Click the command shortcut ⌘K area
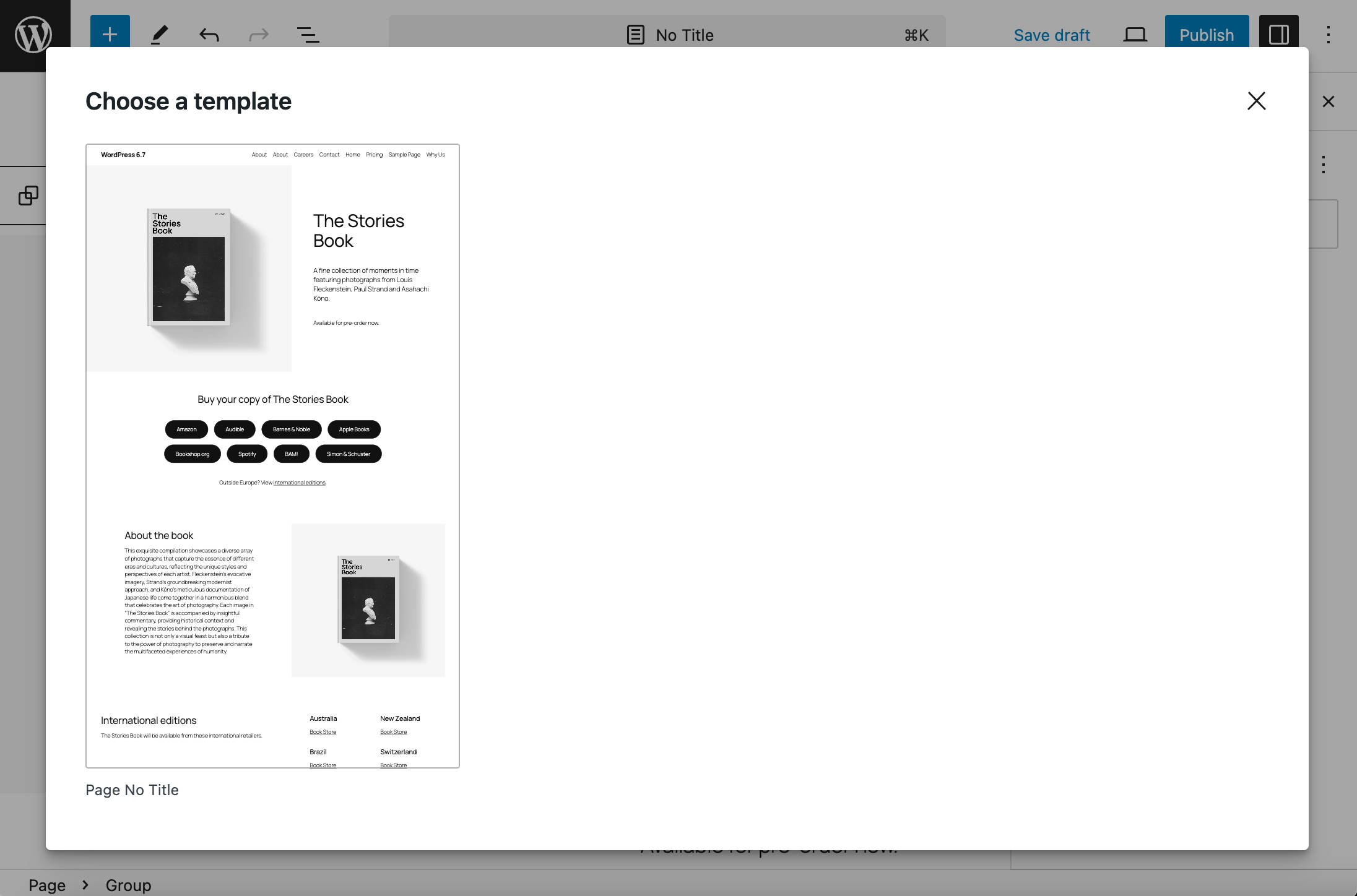 (916, 34)
